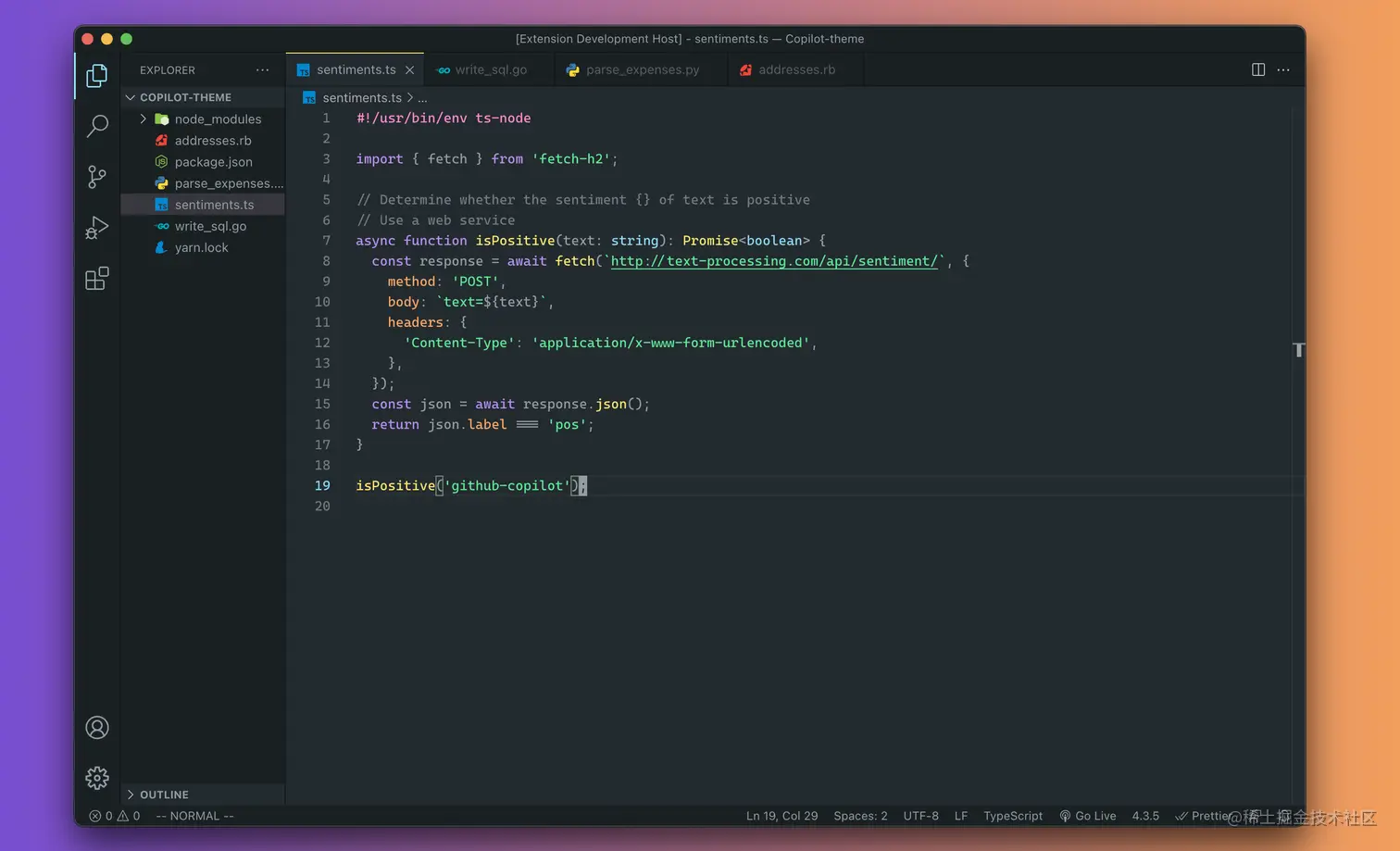Click the Accounts icon in activity bar
This screenshot has width=1400, height=851.
point(96,728)
